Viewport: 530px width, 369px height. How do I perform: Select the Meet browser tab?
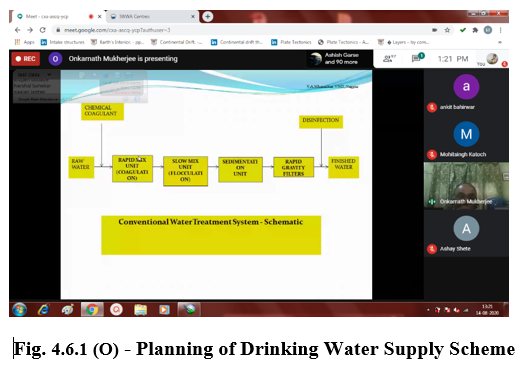point(57,16)
